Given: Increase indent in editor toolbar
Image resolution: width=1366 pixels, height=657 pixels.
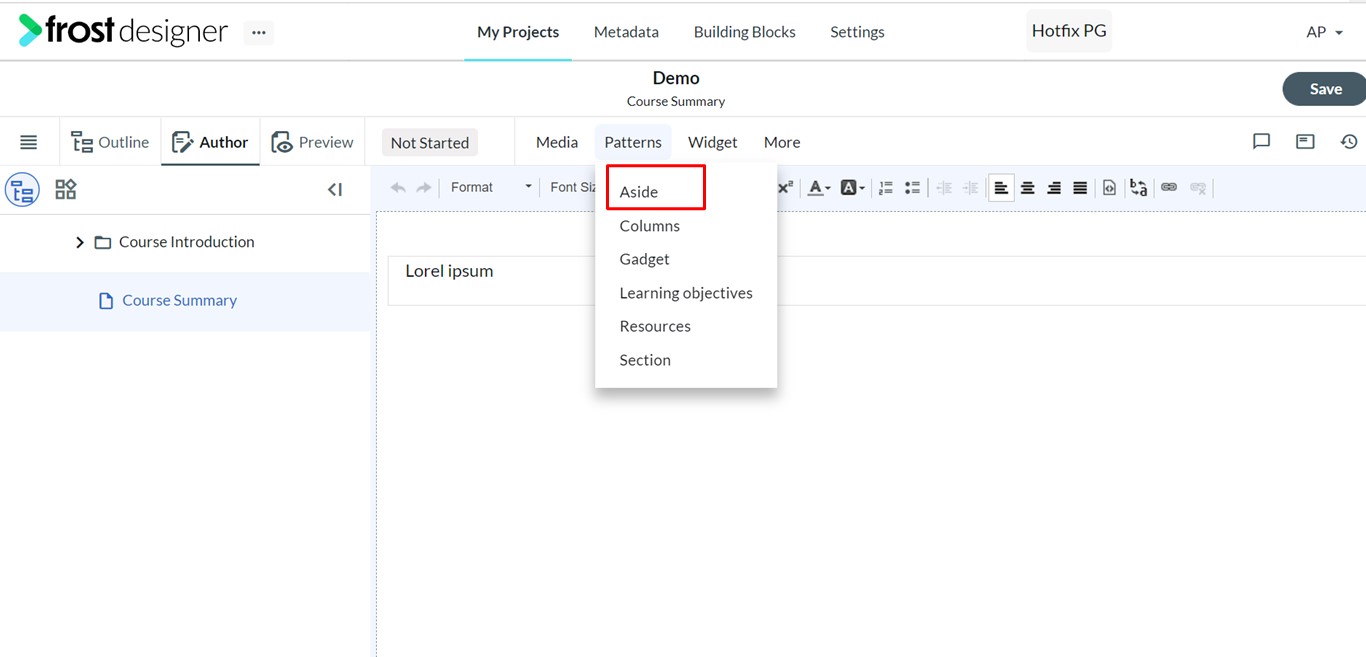Looking at the screenshot, I should click(x=970, y=187).
